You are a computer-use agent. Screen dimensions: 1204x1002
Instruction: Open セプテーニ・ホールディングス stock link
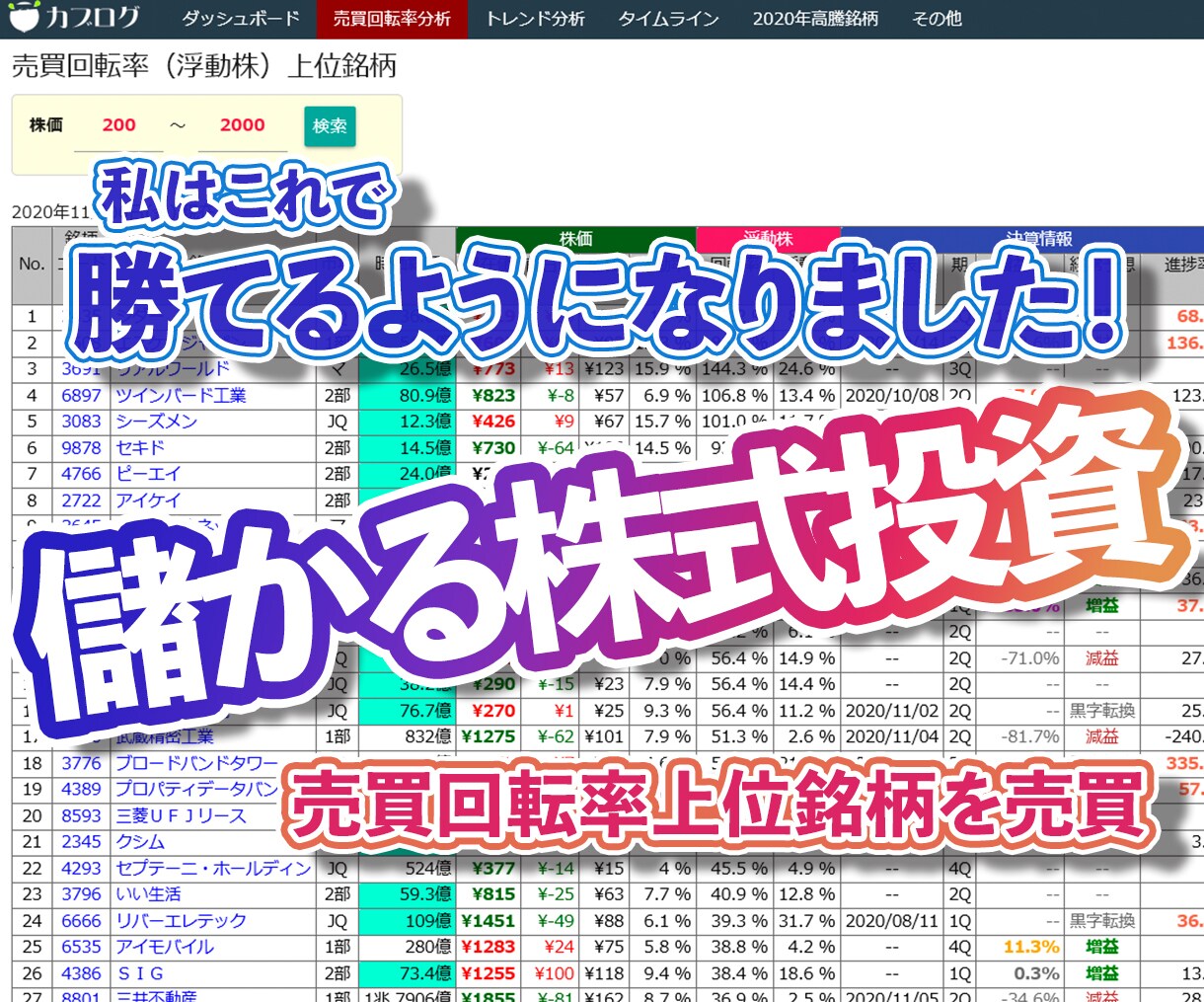(x=213, y=869)
